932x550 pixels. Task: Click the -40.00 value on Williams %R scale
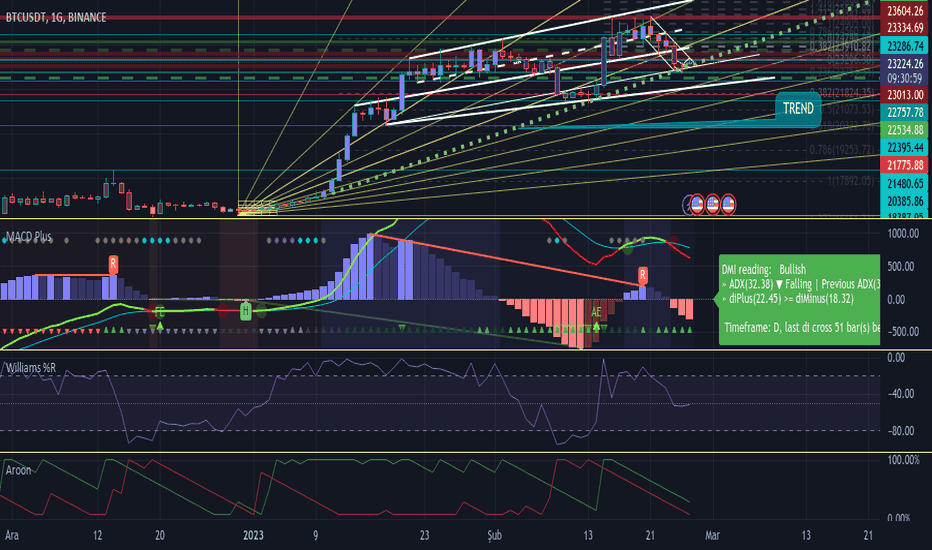(x=900, y=394)
